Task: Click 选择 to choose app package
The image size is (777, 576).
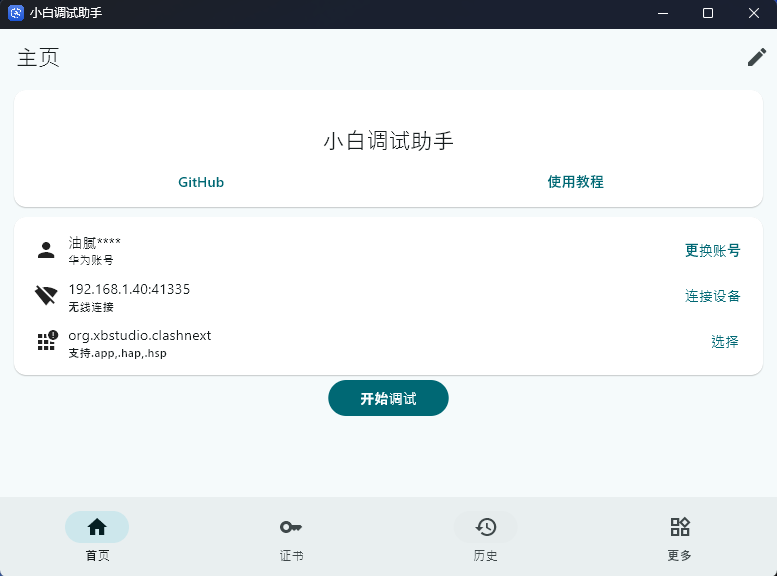Action: [724, 342]
